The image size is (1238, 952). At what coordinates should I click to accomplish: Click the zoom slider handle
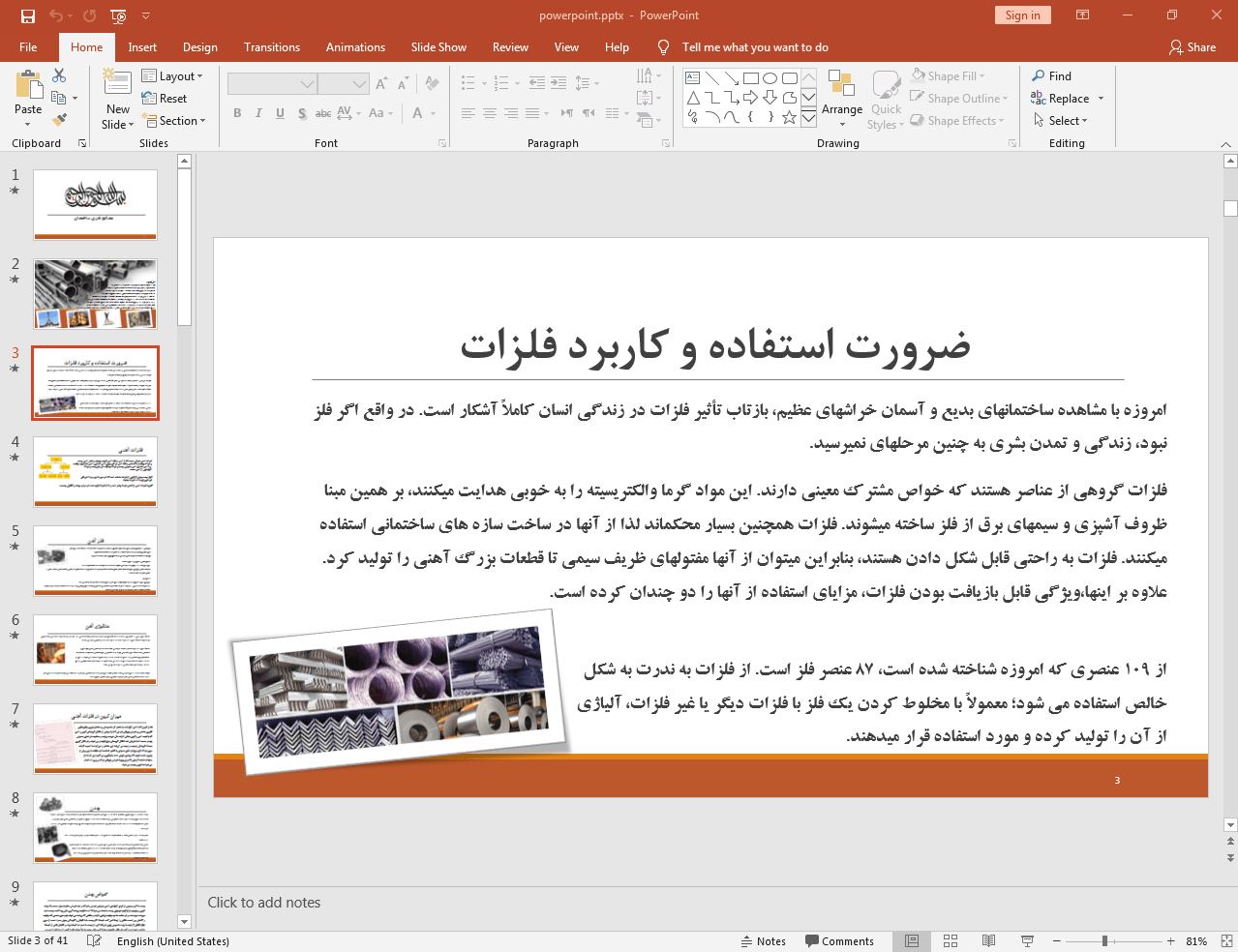1104,941
